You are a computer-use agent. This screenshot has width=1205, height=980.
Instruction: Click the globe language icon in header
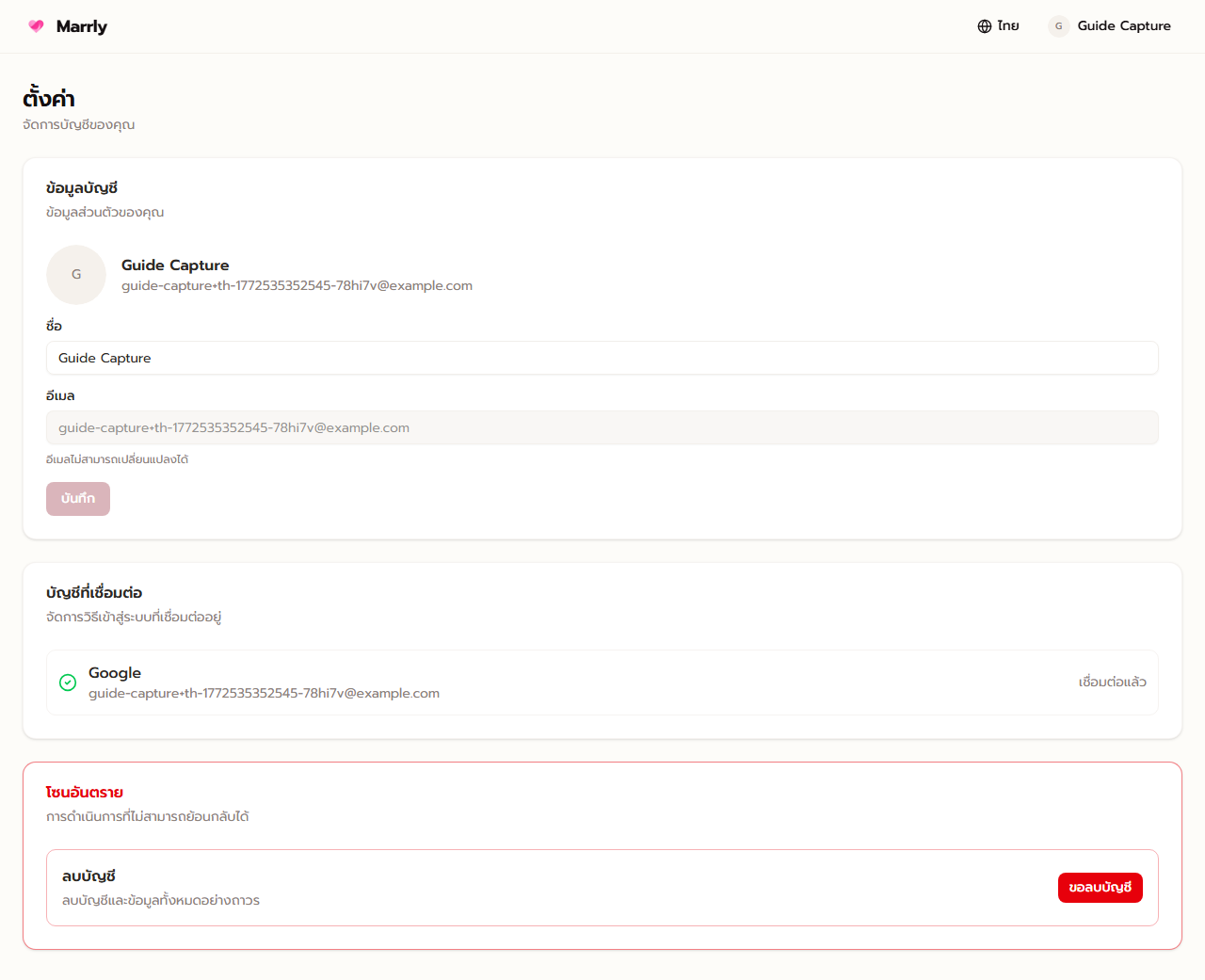(983, 25)
